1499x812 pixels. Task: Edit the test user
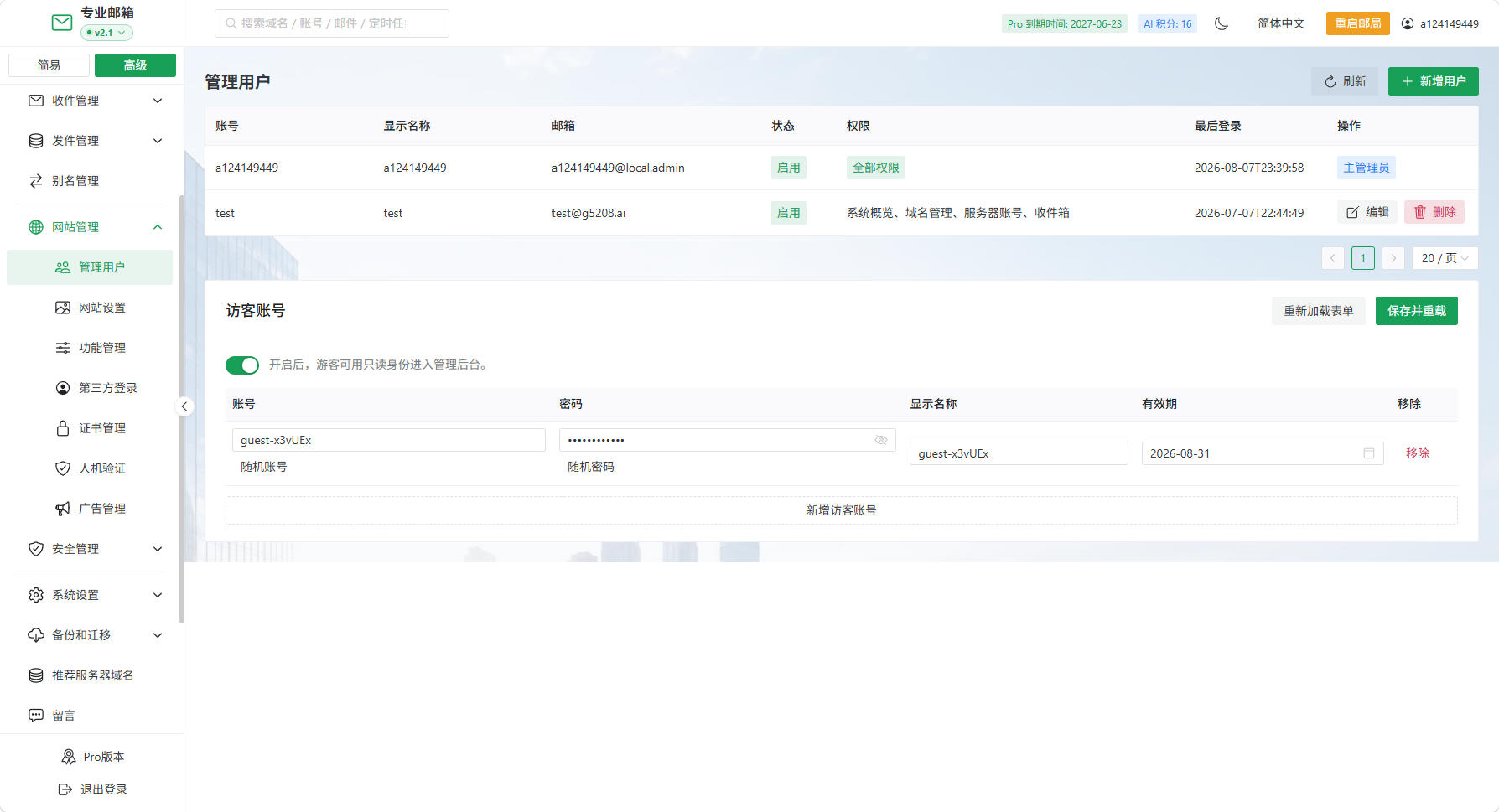1367,213
